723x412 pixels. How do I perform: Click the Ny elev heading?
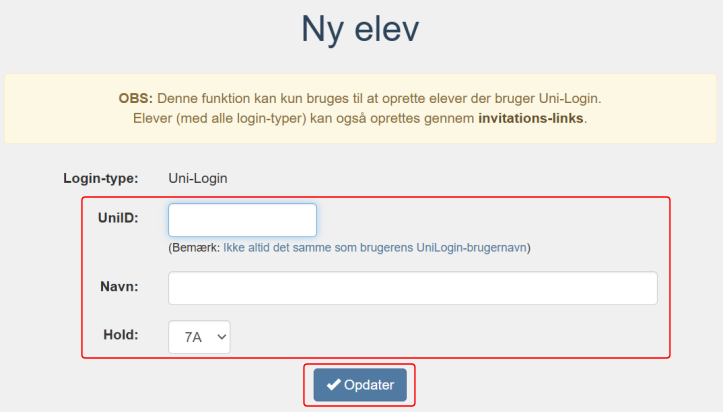pos(360,29)
